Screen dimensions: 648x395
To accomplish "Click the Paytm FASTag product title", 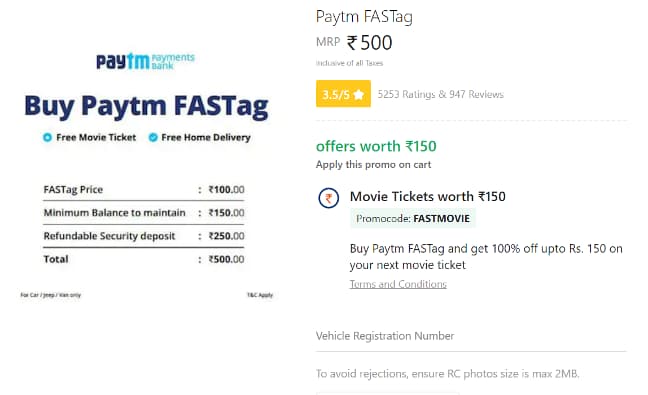I will [x=364, y=17].
